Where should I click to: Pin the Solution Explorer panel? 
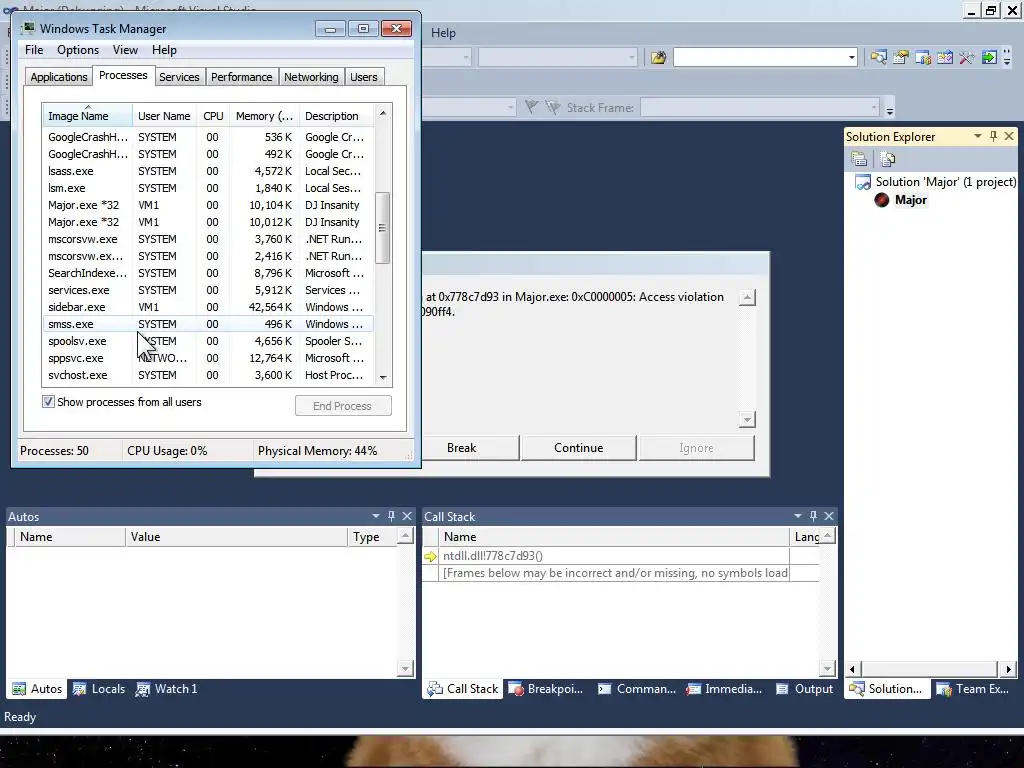click(x=993, y=136)
